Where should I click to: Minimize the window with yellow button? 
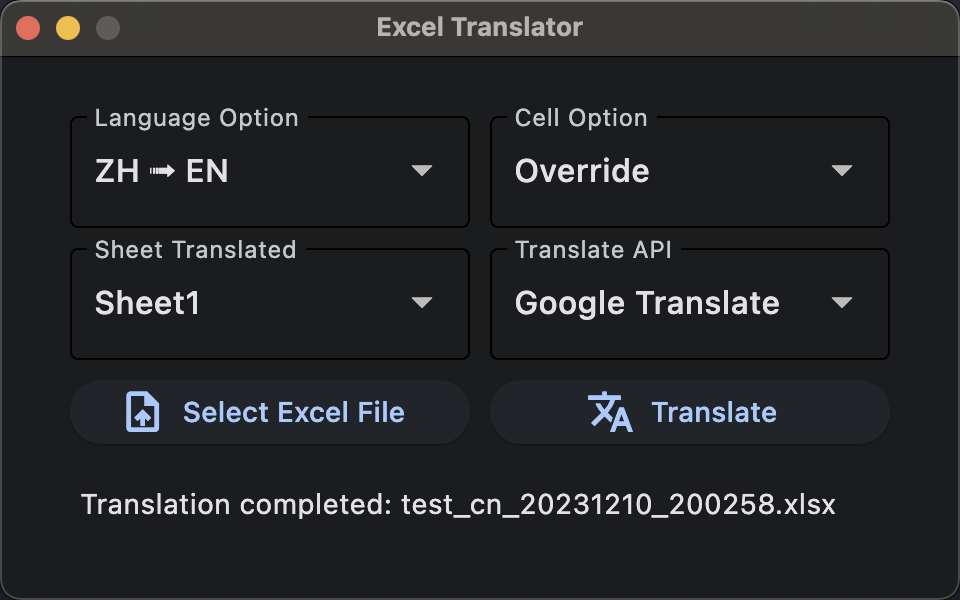click(x=68, y=28)
